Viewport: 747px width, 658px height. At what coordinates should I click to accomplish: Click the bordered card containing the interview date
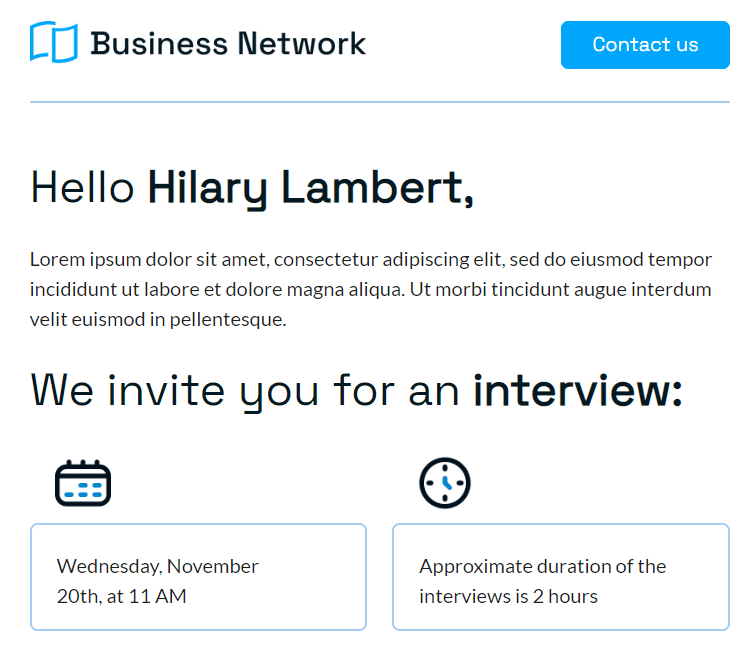[x=198, y=577]
